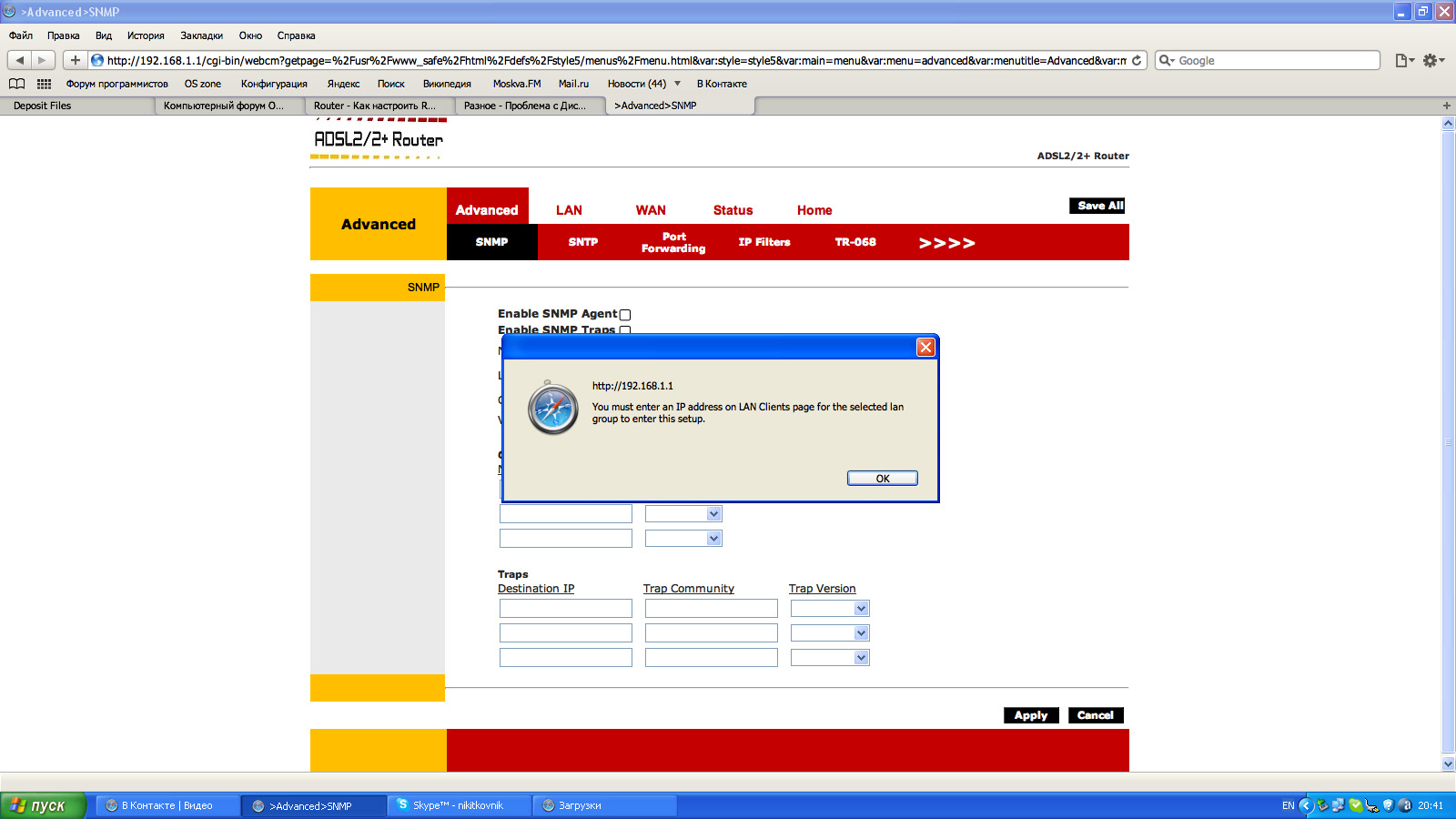1456x819 pixels.
Task: Click the Forward navigation arrow
Action: click(42, 60)
